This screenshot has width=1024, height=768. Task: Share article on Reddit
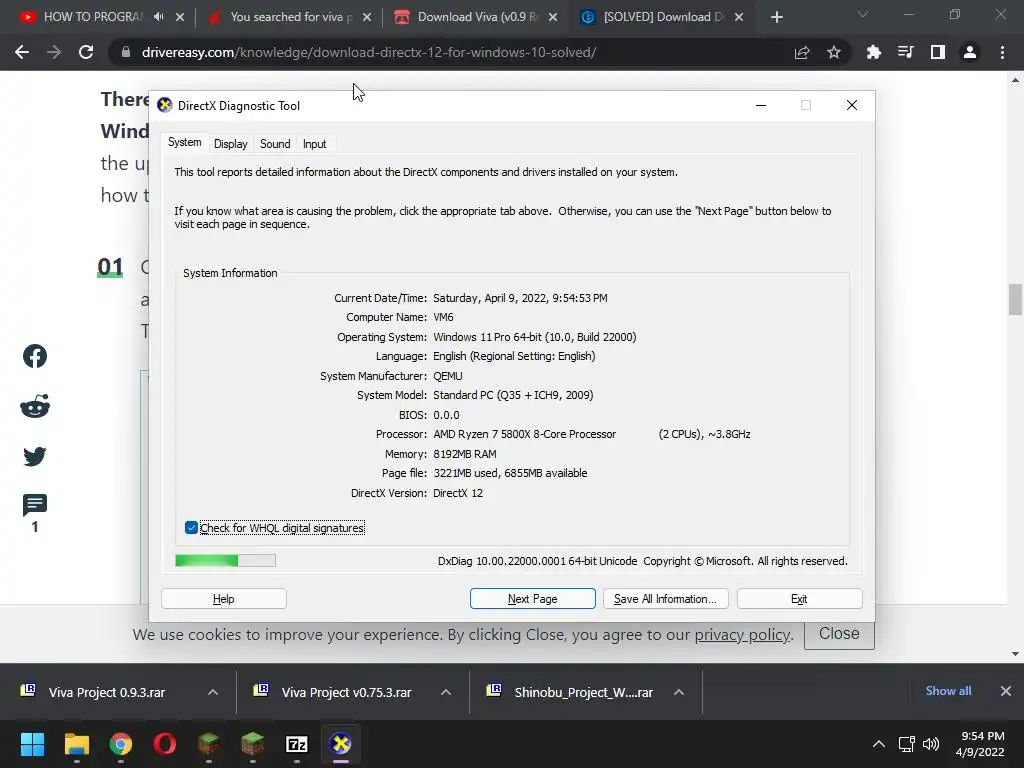(35, 406)
